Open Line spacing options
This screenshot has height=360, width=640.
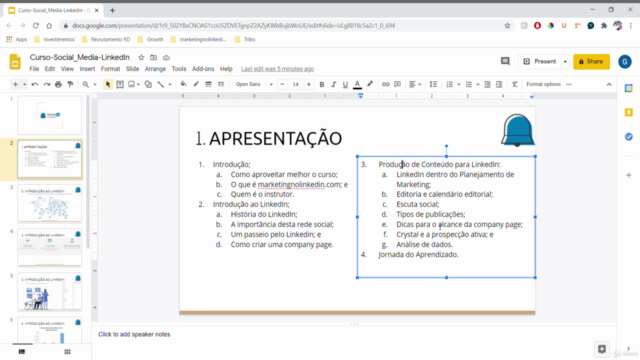[433, 84]
